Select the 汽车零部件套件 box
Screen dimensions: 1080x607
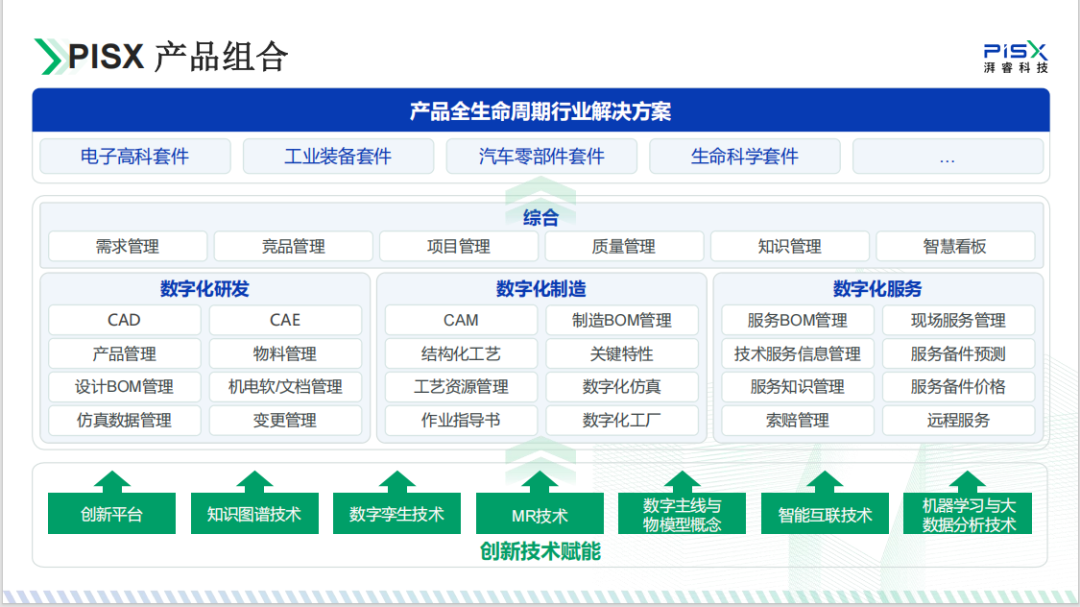pyautogui.click(x=541, y=156)
